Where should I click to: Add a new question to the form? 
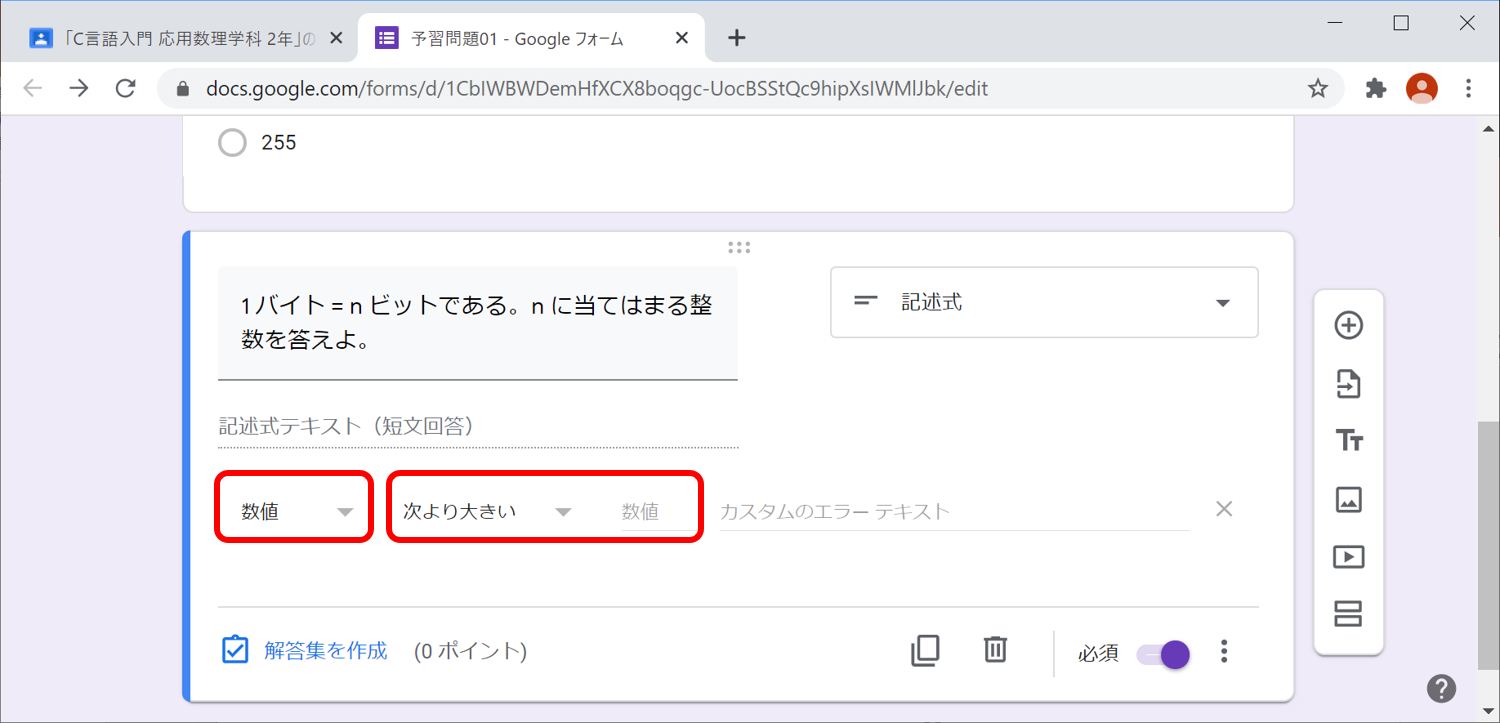click(x=1349, y=326)
